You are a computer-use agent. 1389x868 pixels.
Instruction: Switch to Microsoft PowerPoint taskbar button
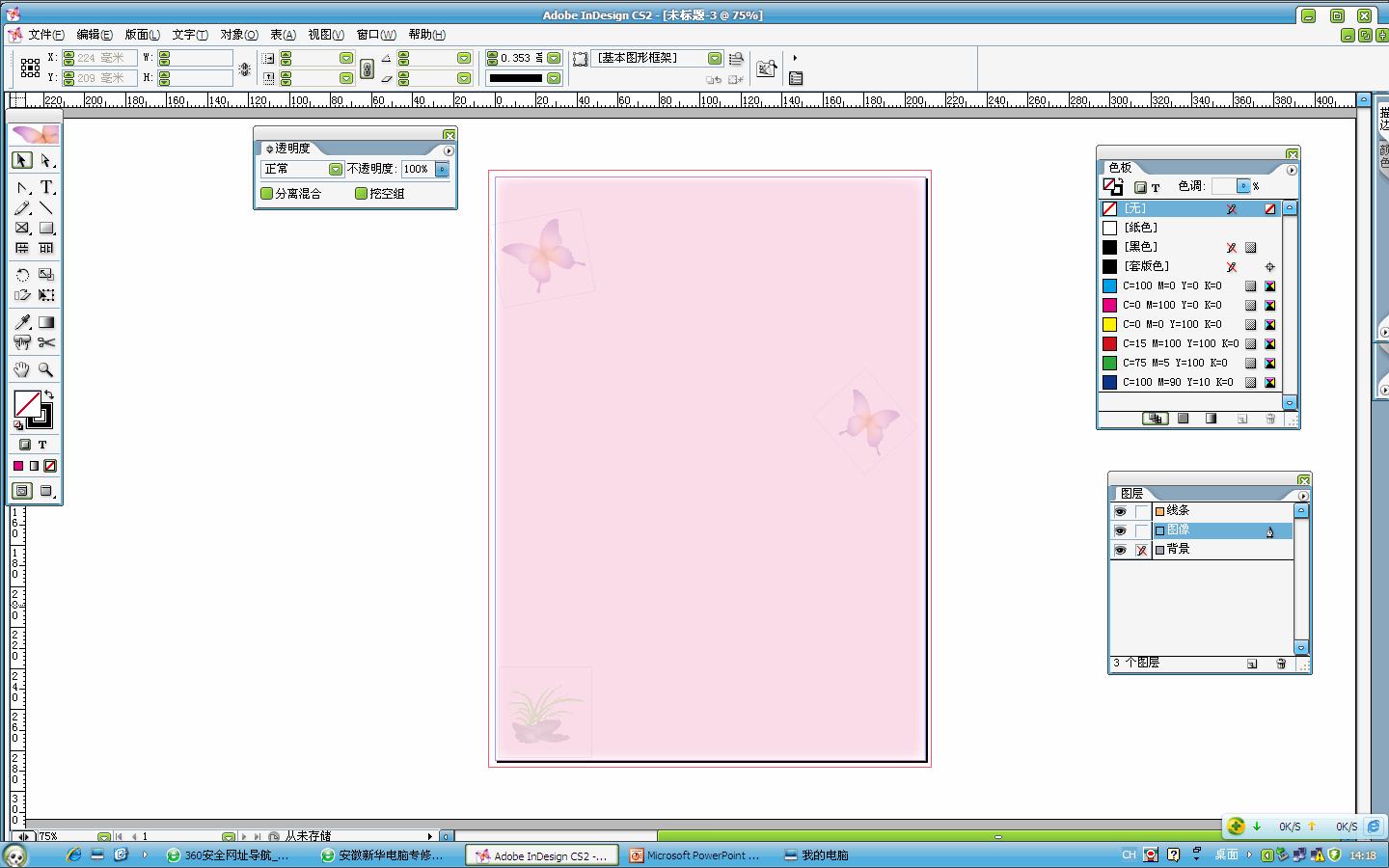[694, 855]
